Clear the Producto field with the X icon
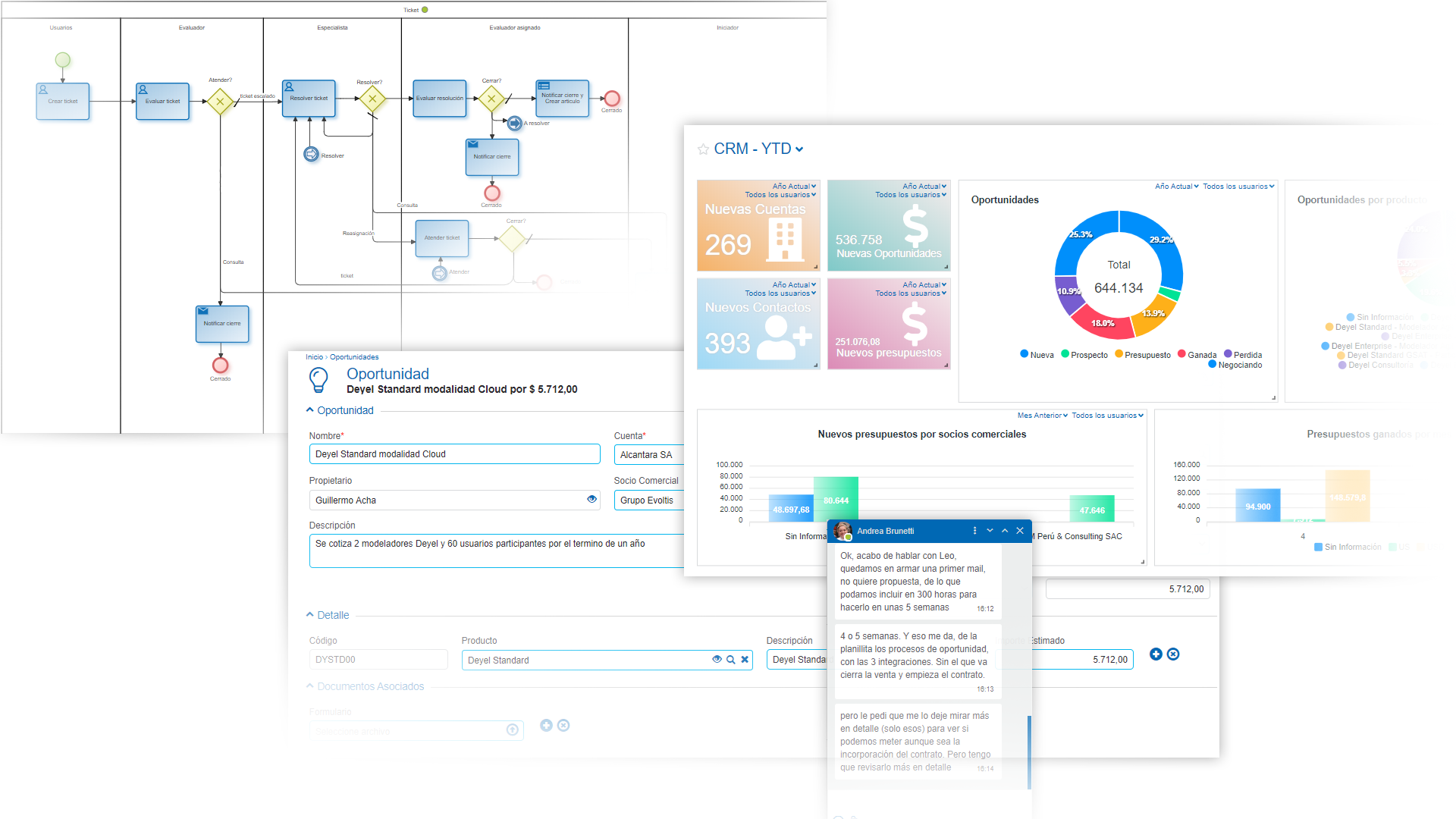The height and width of the screenshot is (819, 1456). [x=745, y=660]
